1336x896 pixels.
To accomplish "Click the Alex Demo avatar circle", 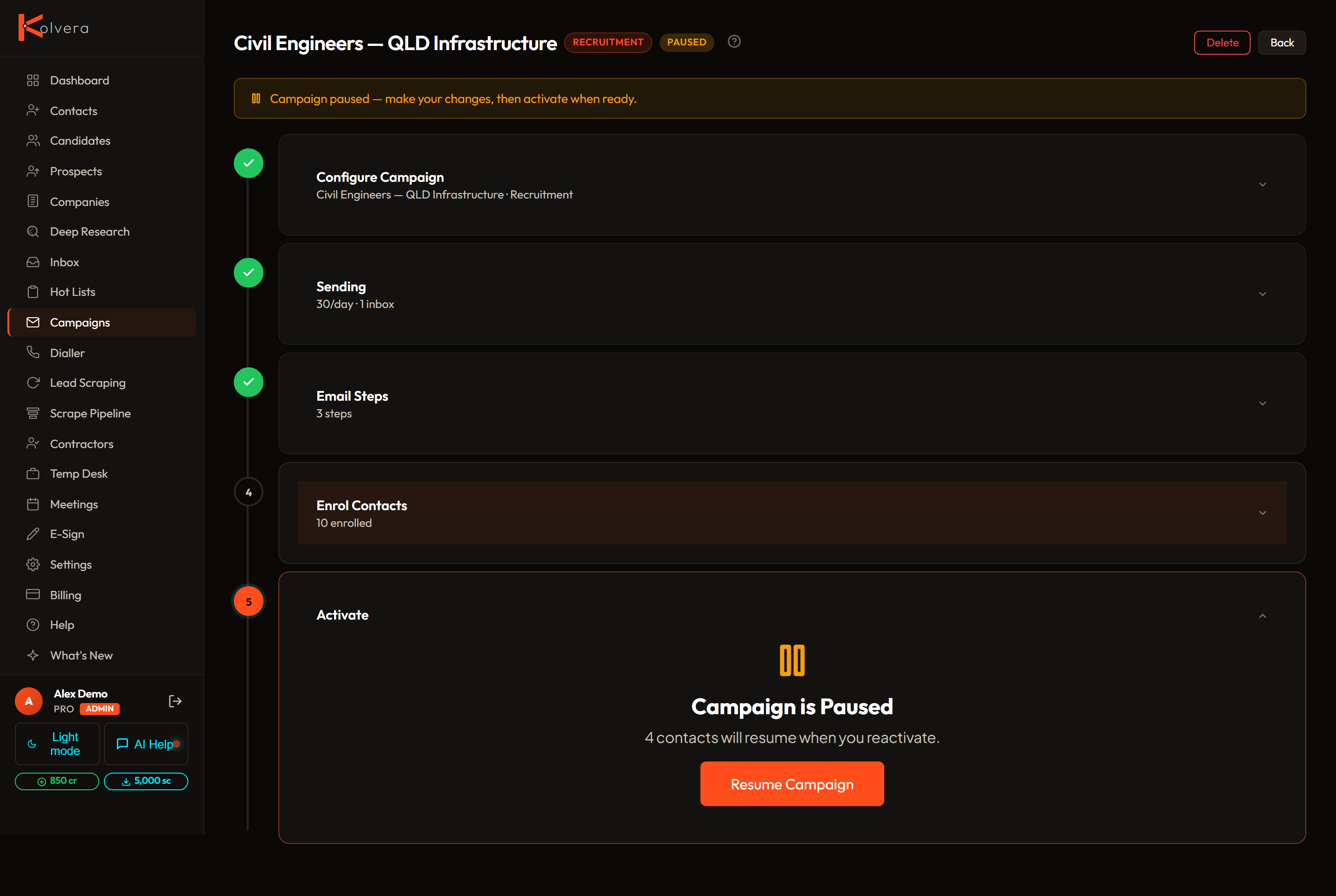I will coord(29,701).
